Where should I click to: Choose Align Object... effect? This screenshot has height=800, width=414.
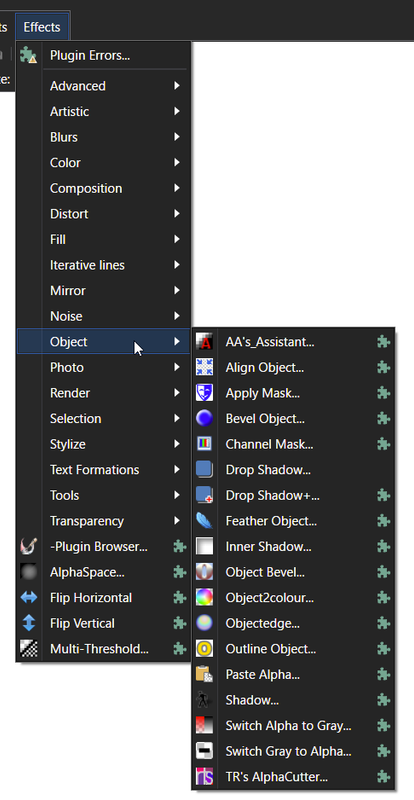pyautogui.click(x=293, y=367)
